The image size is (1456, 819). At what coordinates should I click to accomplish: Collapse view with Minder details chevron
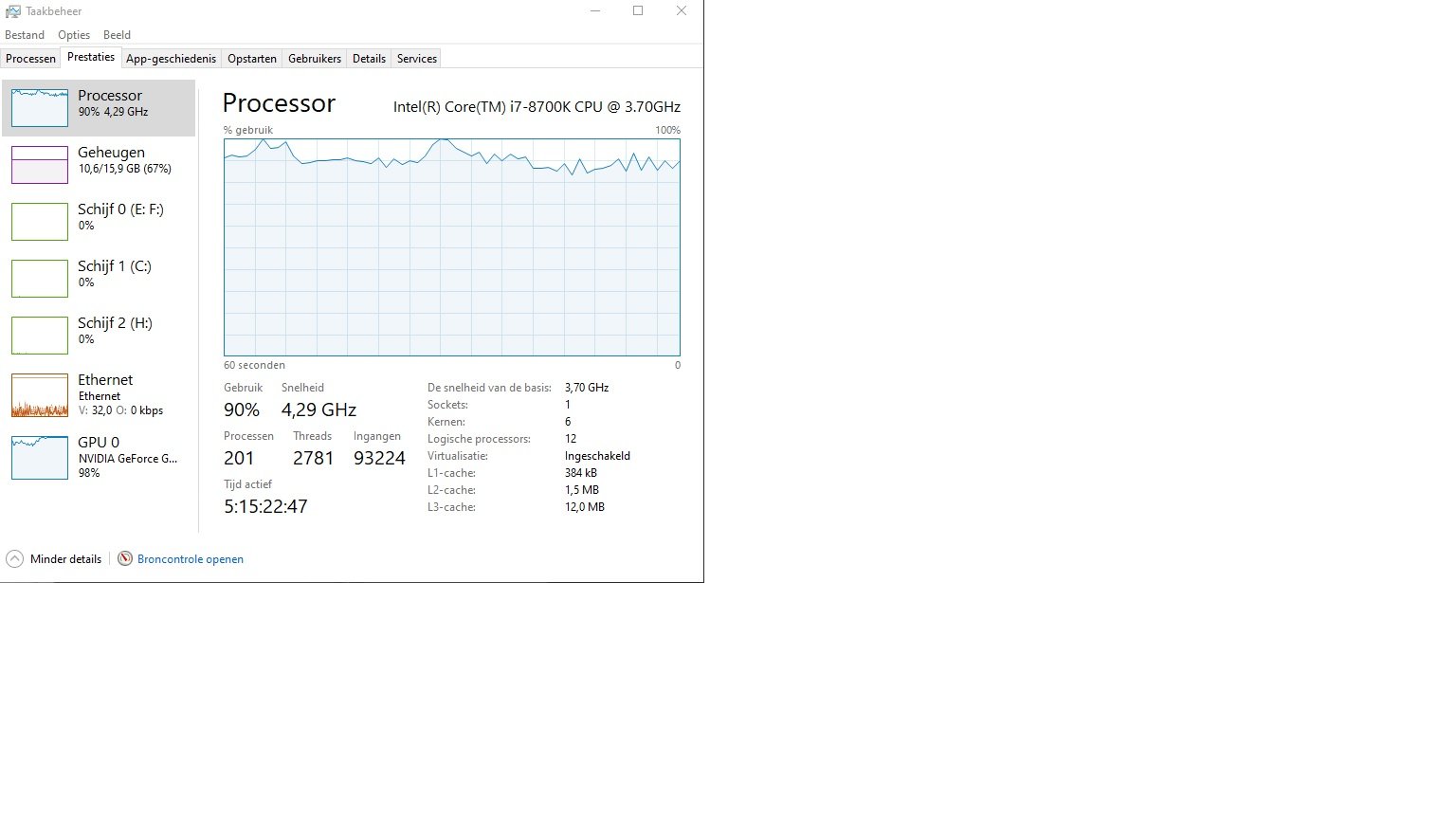pyautogui.click(x=14, y=559)
